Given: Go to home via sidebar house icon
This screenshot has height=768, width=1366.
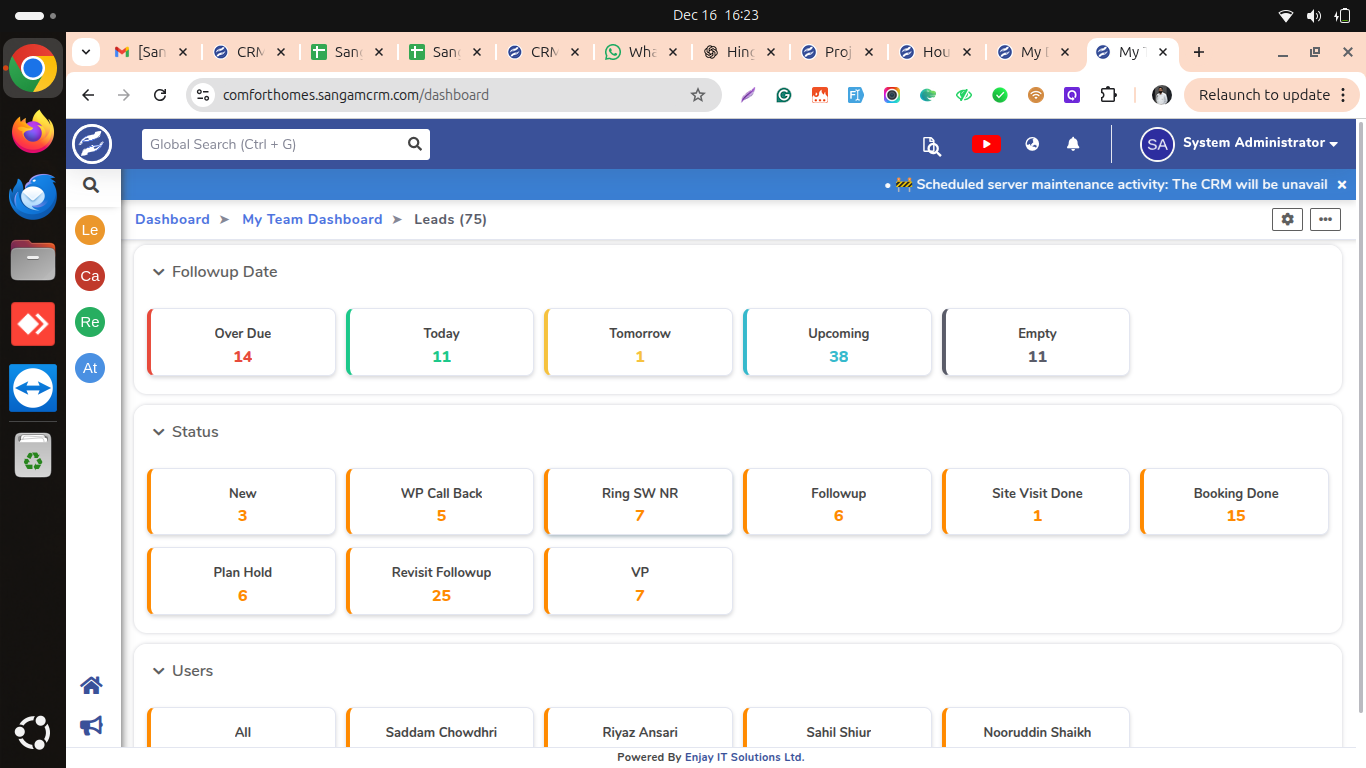Looking at the screenshot, I should 91,685.
